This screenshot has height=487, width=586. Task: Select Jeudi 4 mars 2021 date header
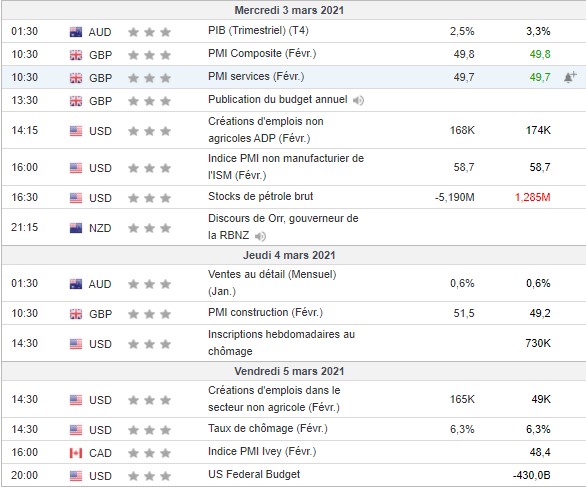point(289,255)
